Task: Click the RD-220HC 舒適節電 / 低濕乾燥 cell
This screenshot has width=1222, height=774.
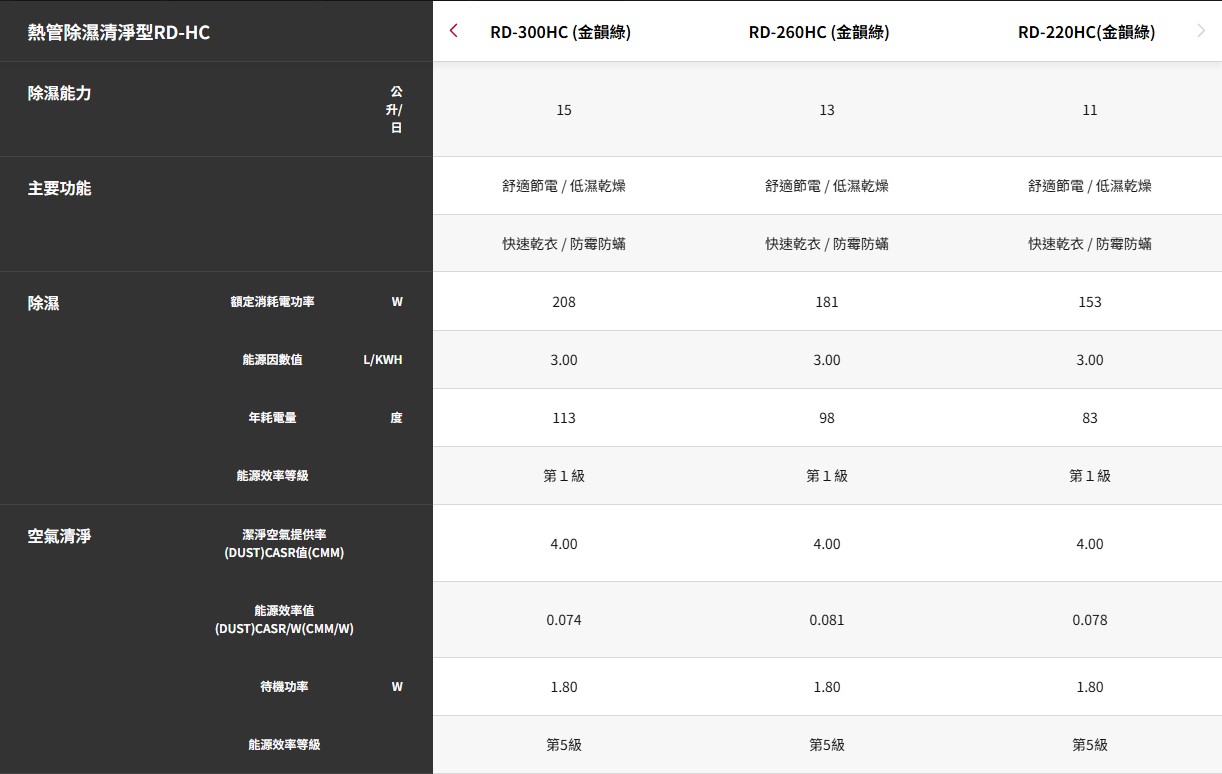Action: point(1090,186)
